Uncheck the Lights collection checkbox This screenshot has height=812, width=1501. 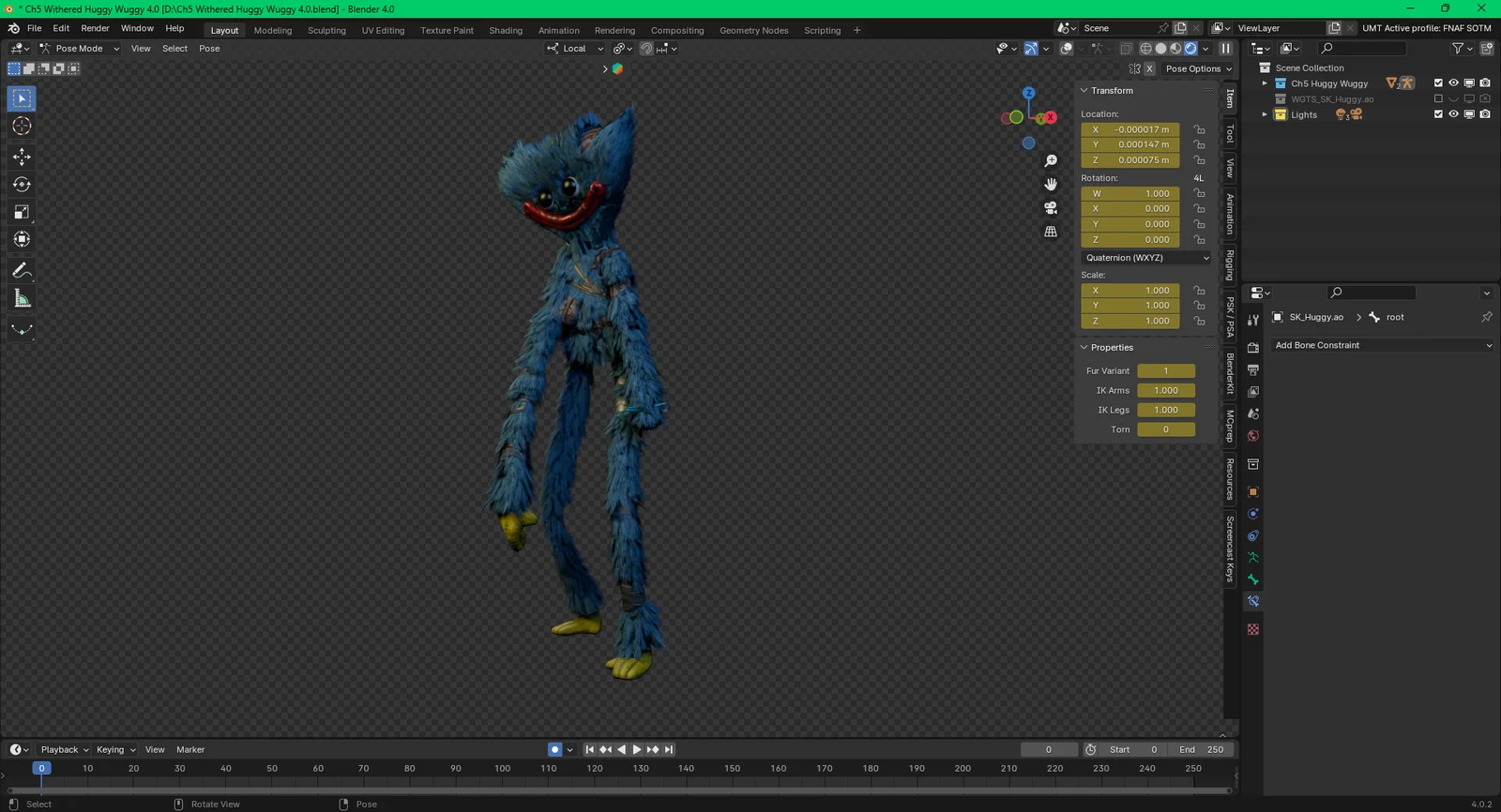(1438, 114)
